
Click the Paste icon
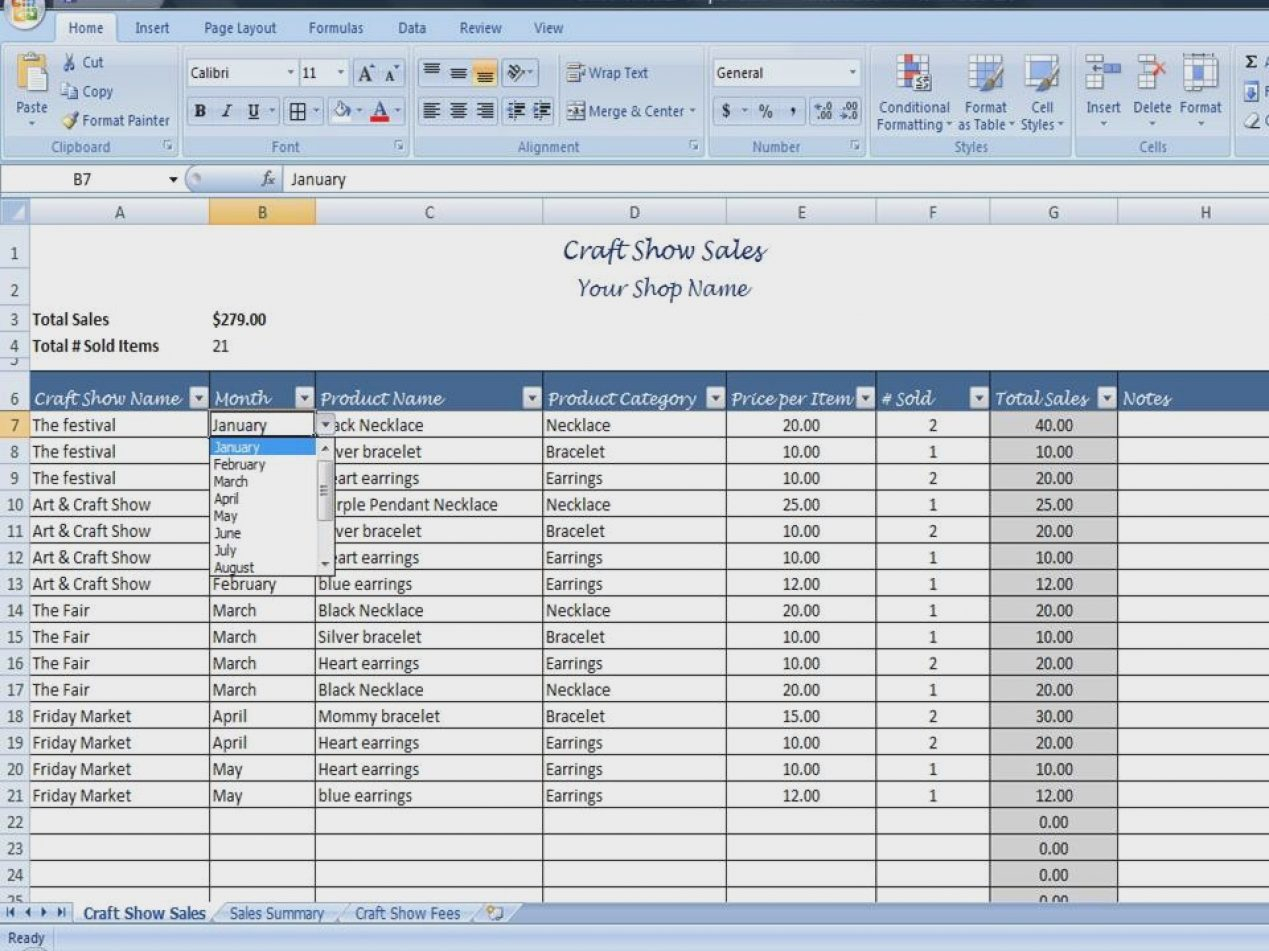[x=32, y=85]
